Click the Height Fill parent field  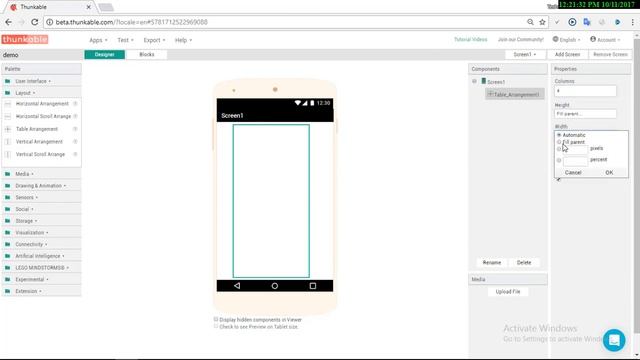point(585,114)
